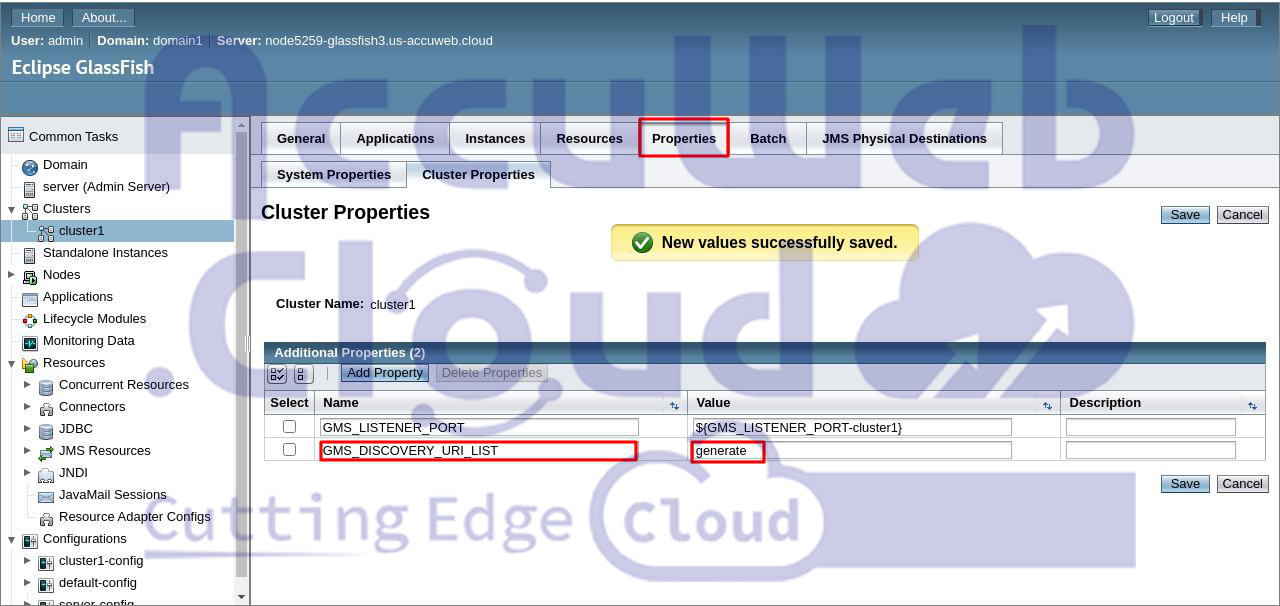Click the Domain globe icon
The height and width of the screenshot is (606, 1280).
(x=30, y=166)
